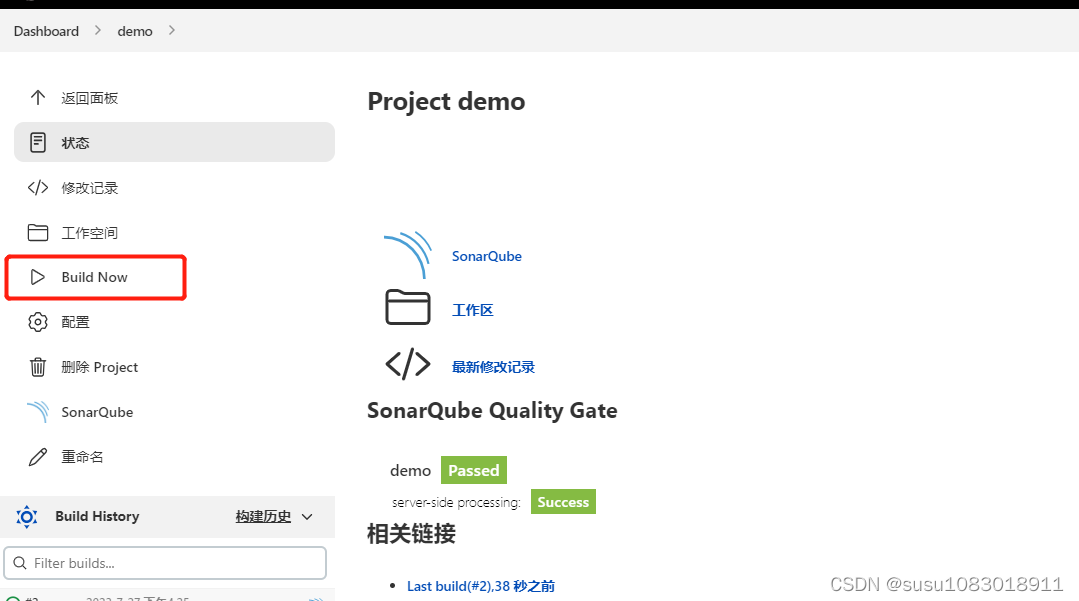Open the demo breadcrumb link
1079x601 pixels.
click(135, 31)
